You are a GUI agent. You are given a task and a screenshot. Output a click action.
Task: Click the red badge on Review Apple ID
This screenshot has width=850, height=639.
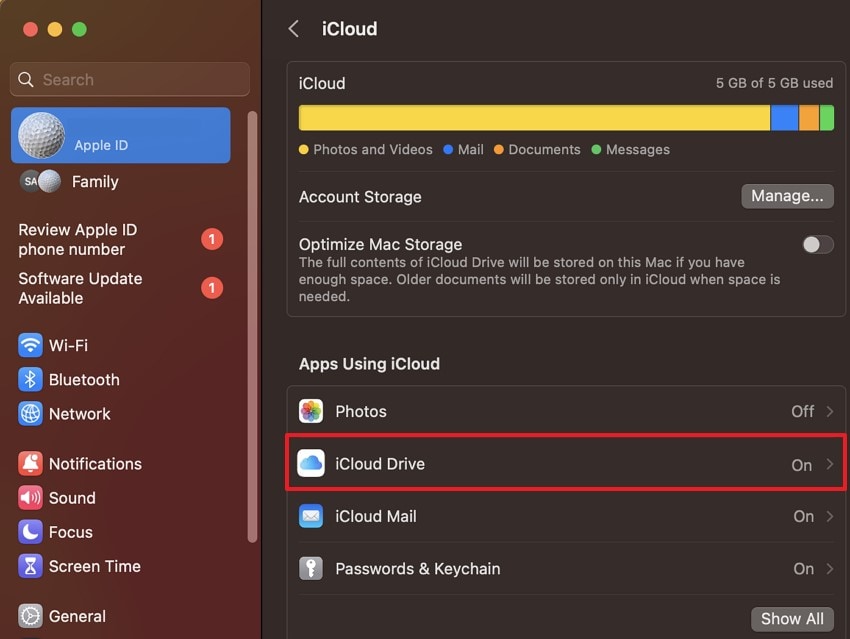[212, 239]
